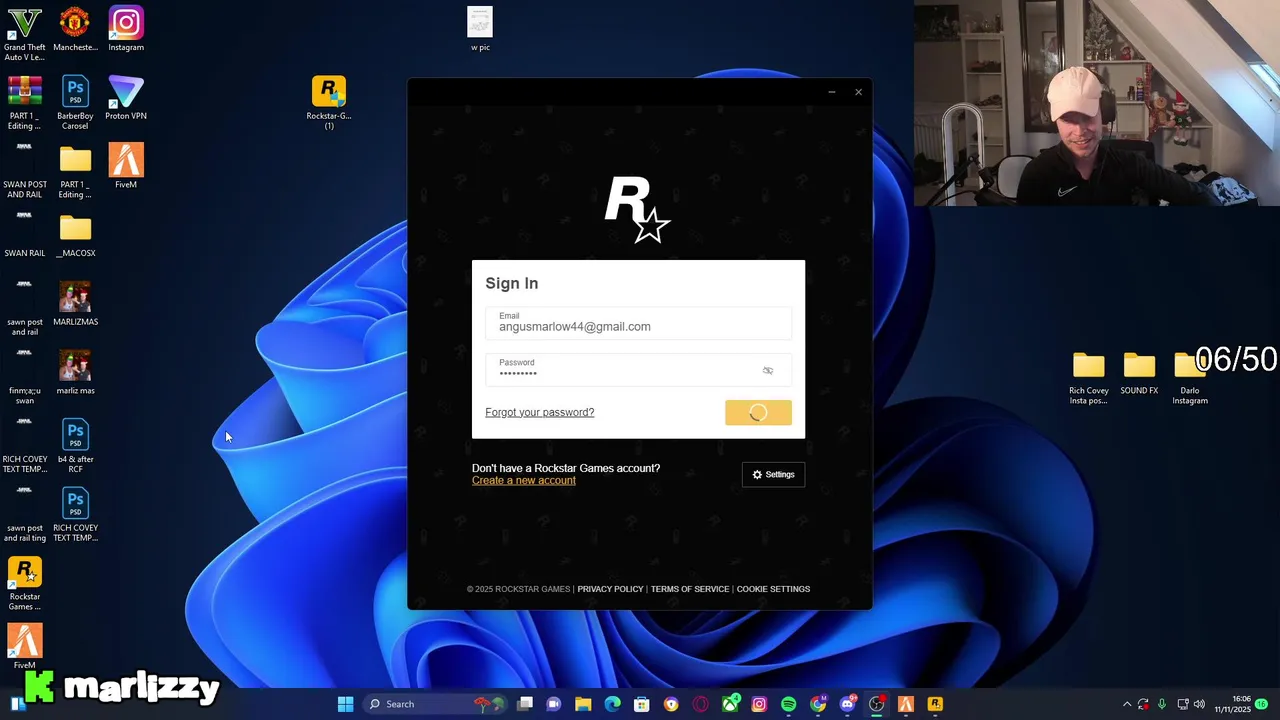Viewport: 1280px width, 720px height.
Task: Select the SOUND FX folder
Action: (1139, 373)
